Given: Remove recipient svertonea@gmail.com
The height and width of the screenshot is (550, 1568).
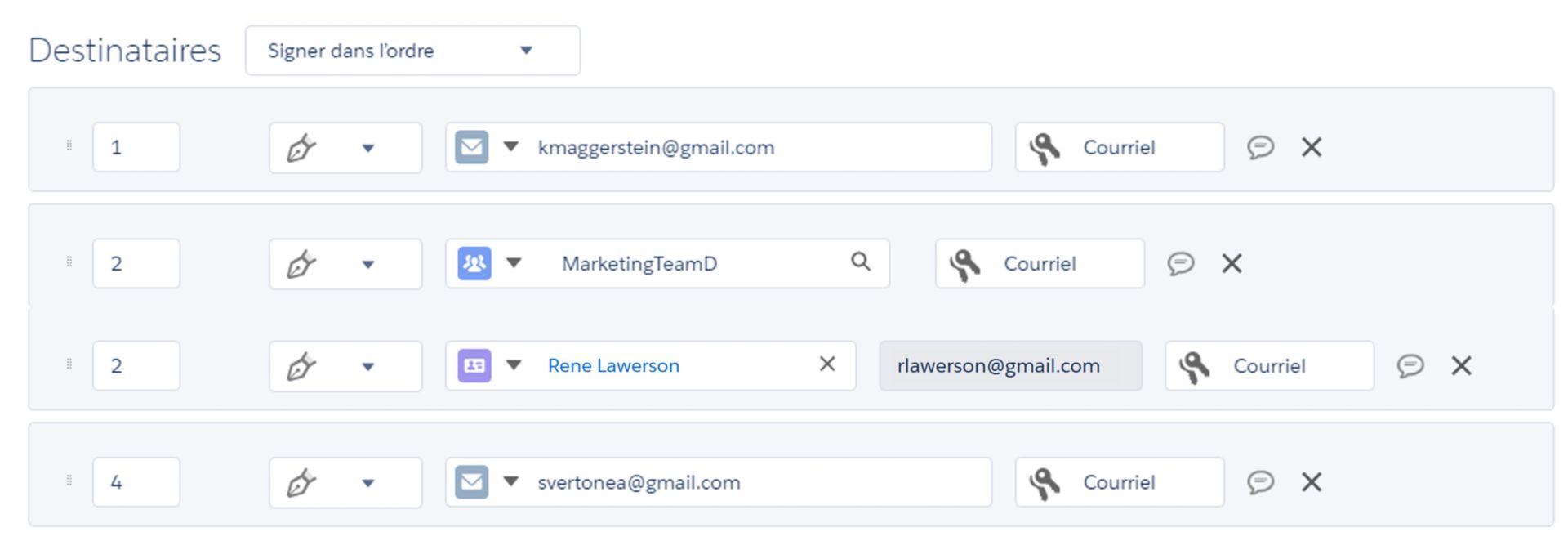Looking at the screenshot, I should 1312,482.
